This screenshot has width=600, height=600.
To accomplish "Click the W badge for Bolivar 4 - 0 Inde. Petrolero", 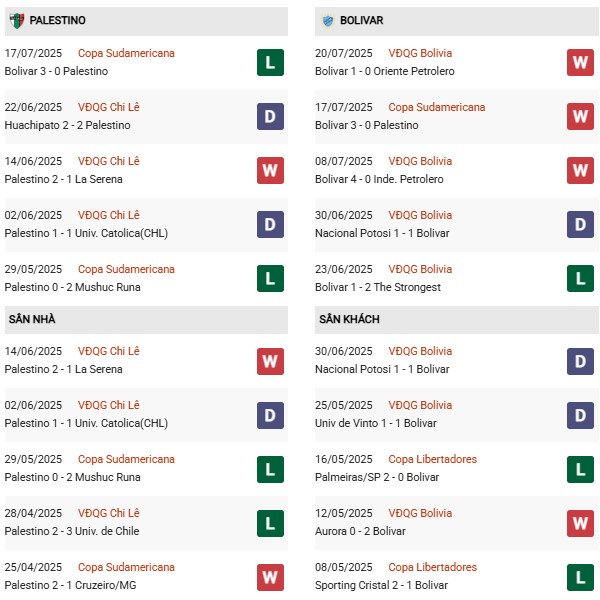I will coord(580,170).
